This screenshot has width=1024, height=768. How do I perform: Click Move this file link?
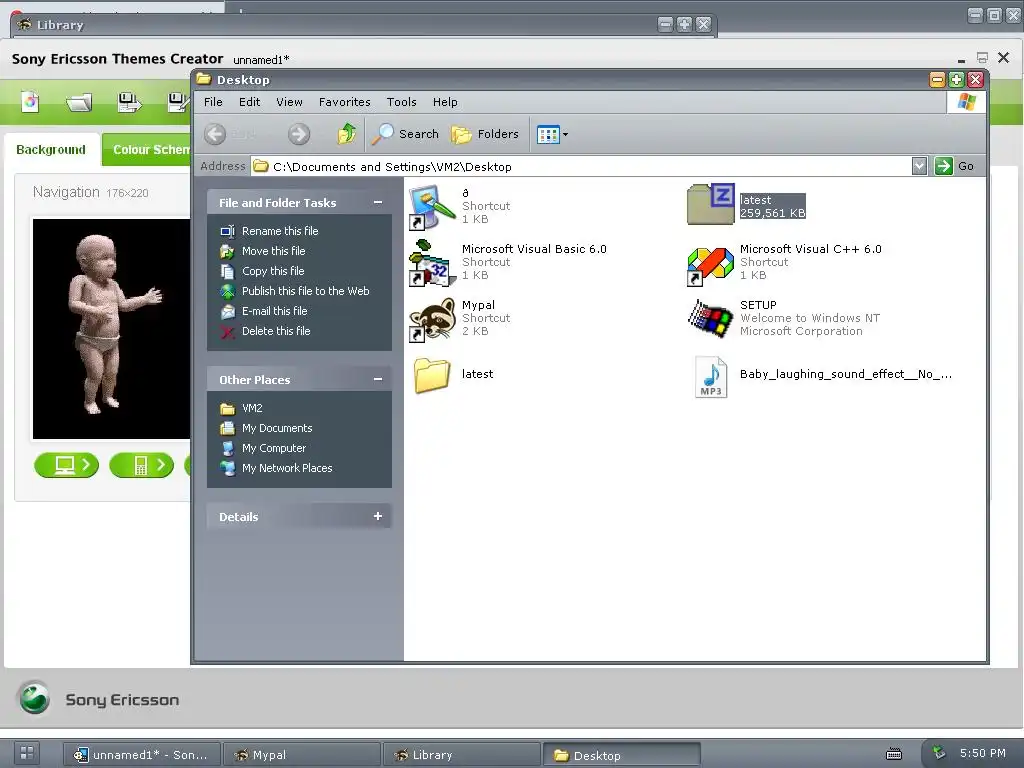click(x=273, y=251)
